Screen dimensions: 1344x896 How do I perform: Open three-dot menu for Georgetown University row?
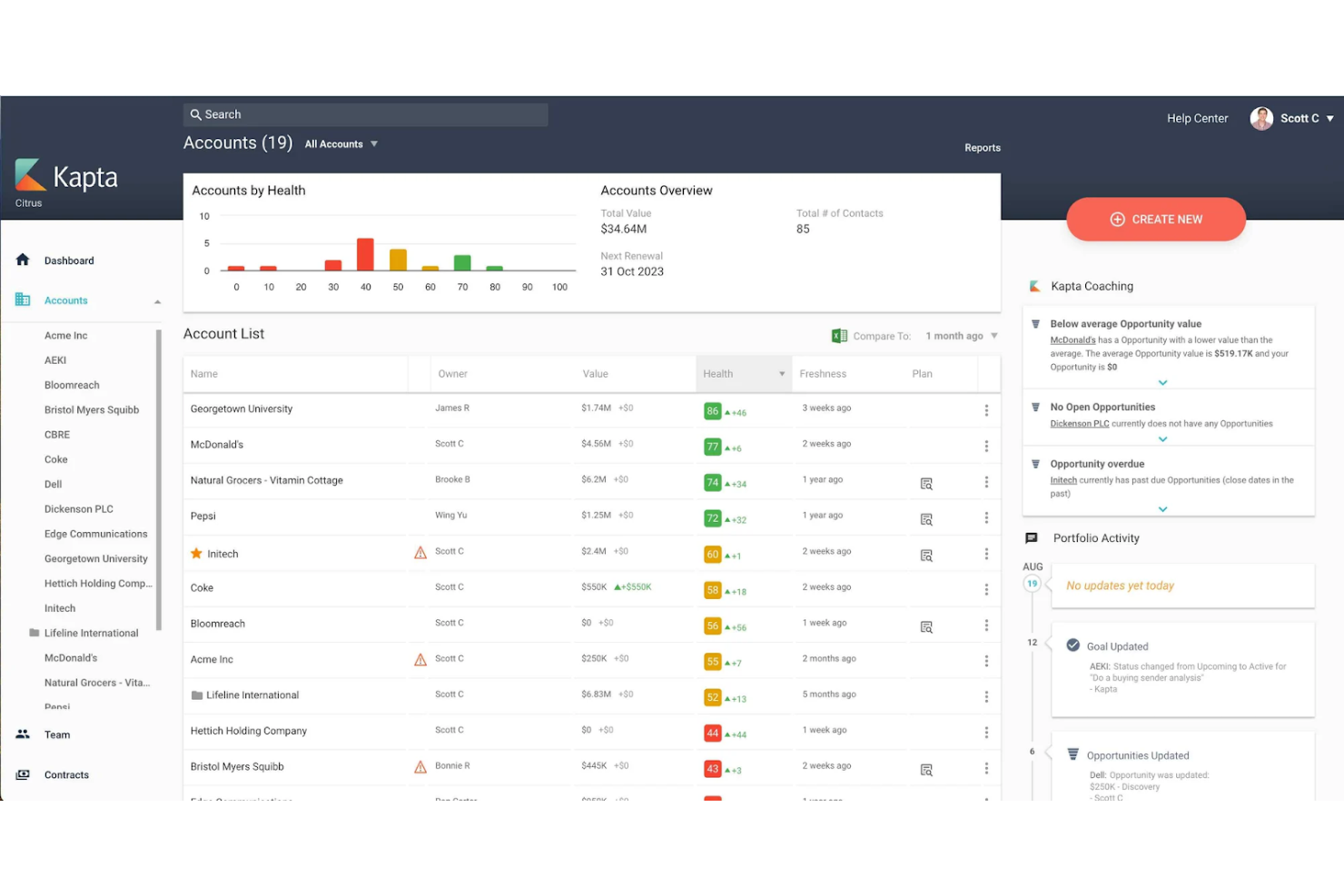point(986,410)
